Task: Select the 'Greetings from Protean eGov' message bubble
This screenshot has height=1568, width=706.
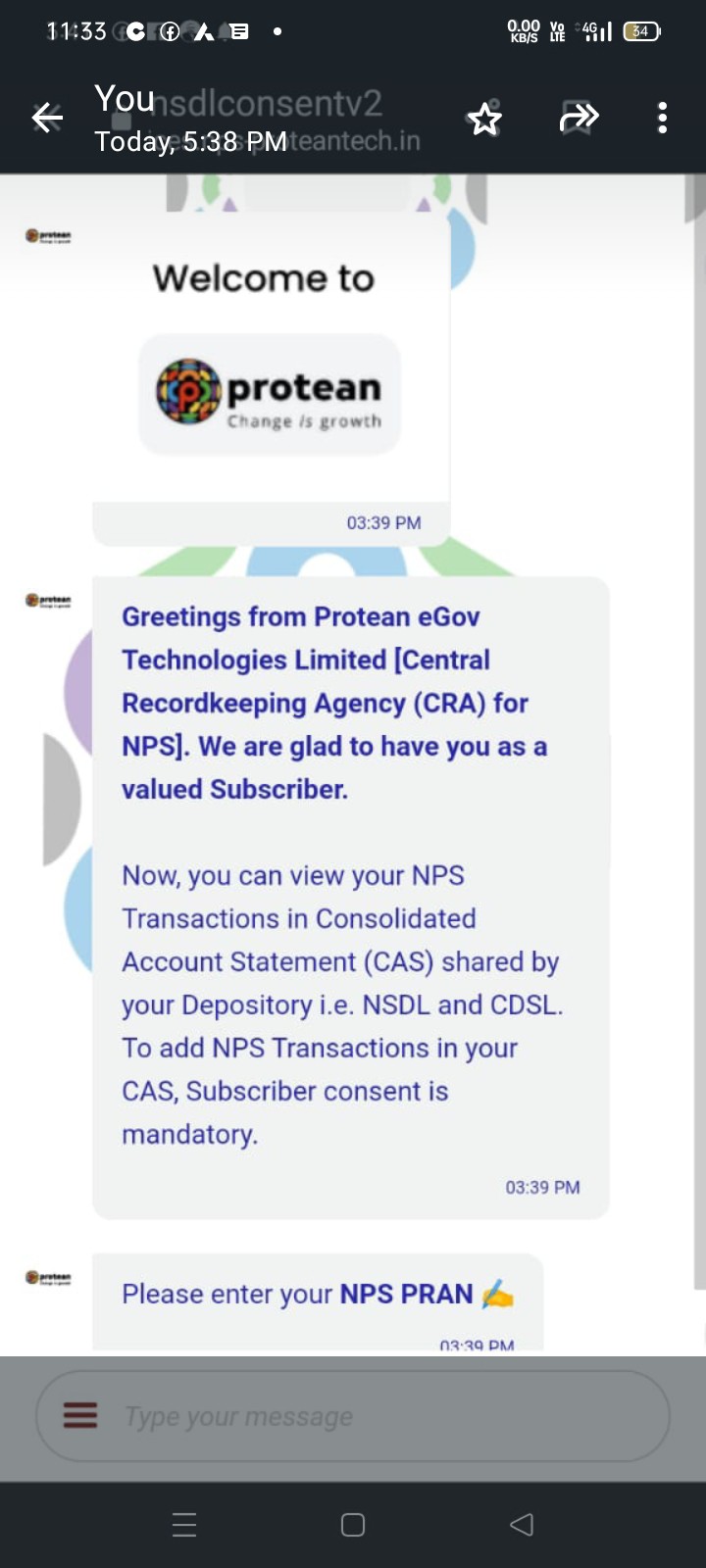Action: (x=350, y=897)
